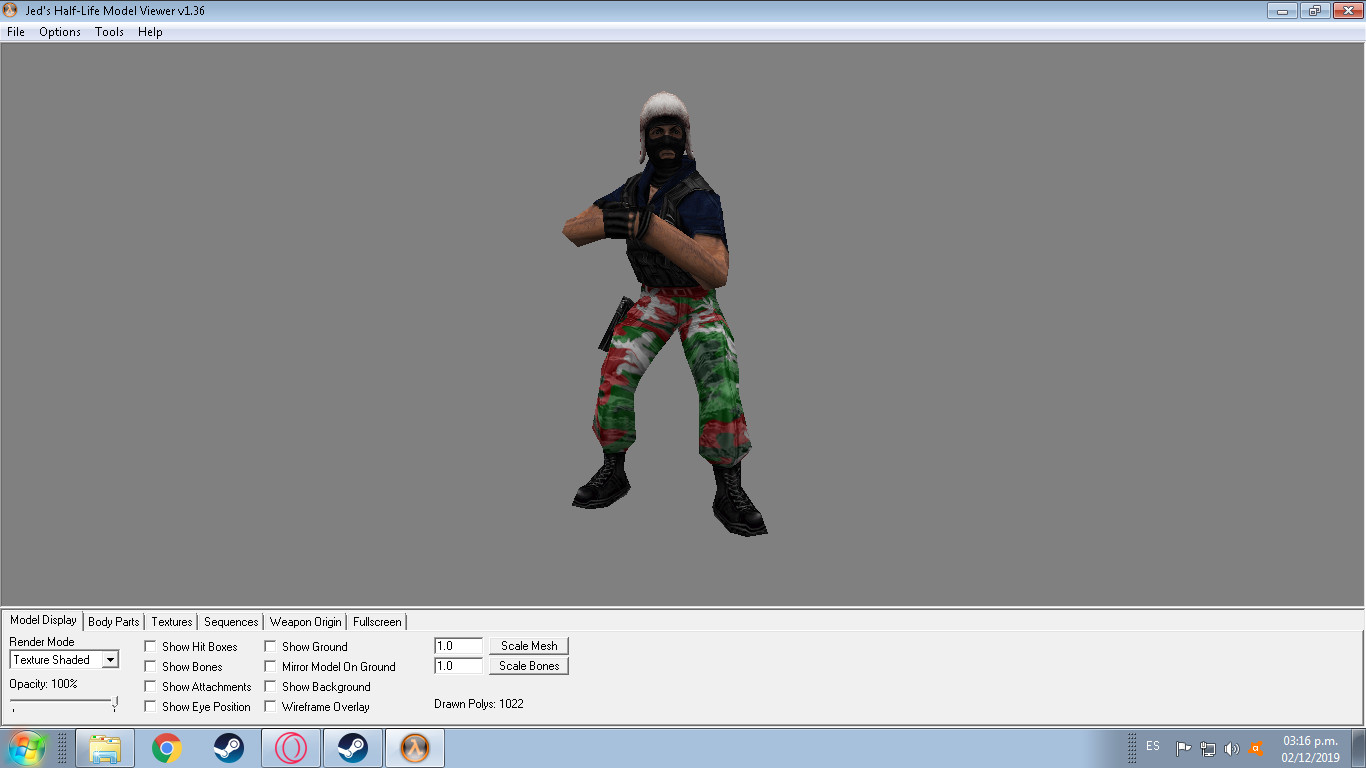The height and width of the screenshot is (768, 1366).
Task: Open first Steam taskbar icon
Action: pyautogui.click(x=229, y=748)
